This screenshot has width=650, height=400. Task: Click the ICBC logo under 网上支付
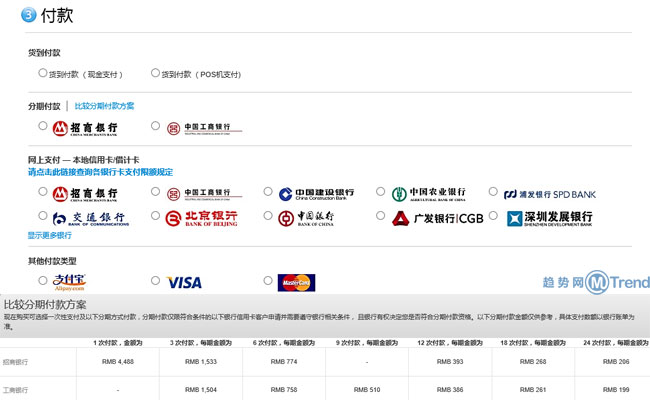pos(204,194)
